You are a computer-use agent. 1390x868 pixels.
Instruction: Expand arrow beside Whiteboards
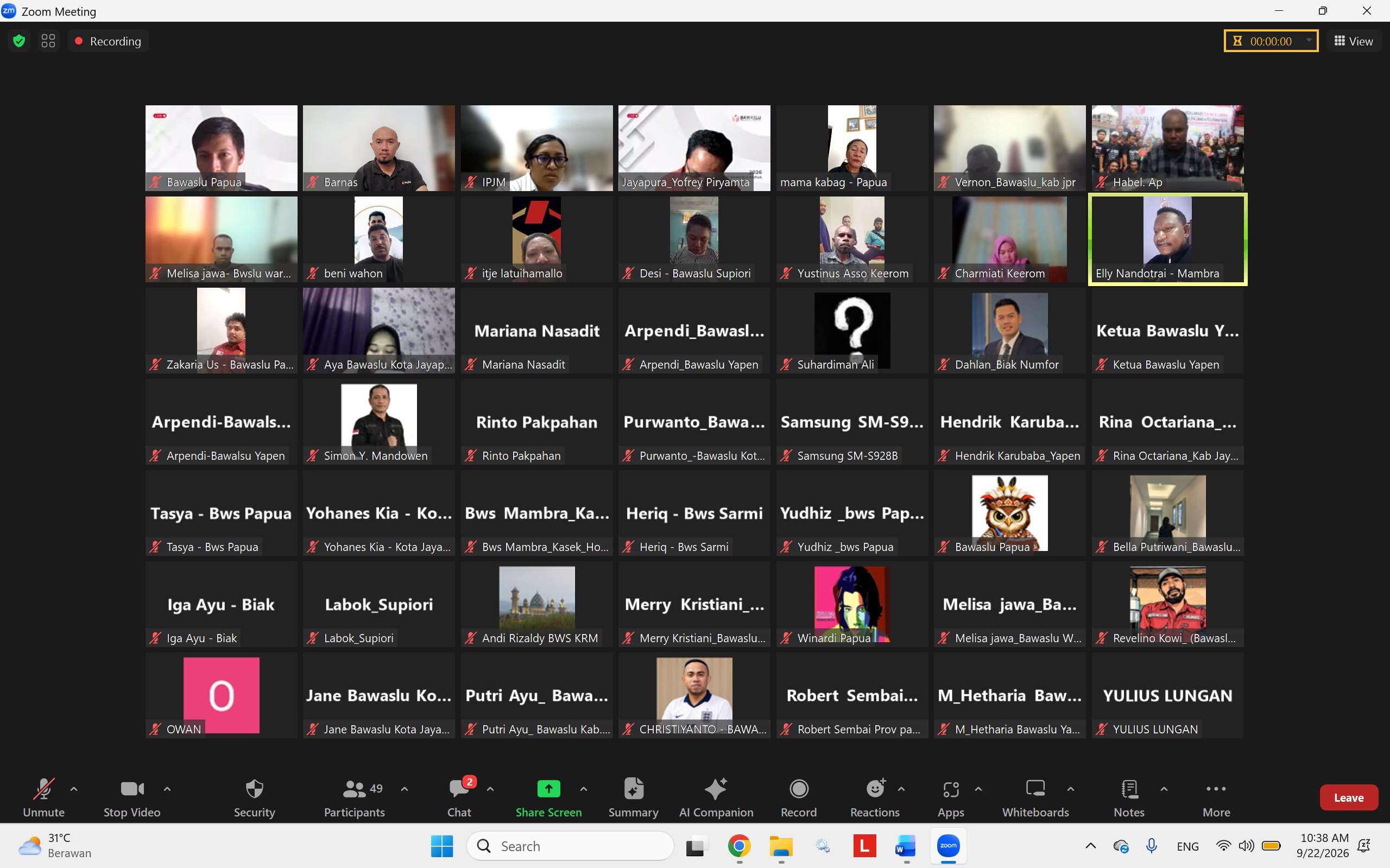click(x=1070, y=789)
